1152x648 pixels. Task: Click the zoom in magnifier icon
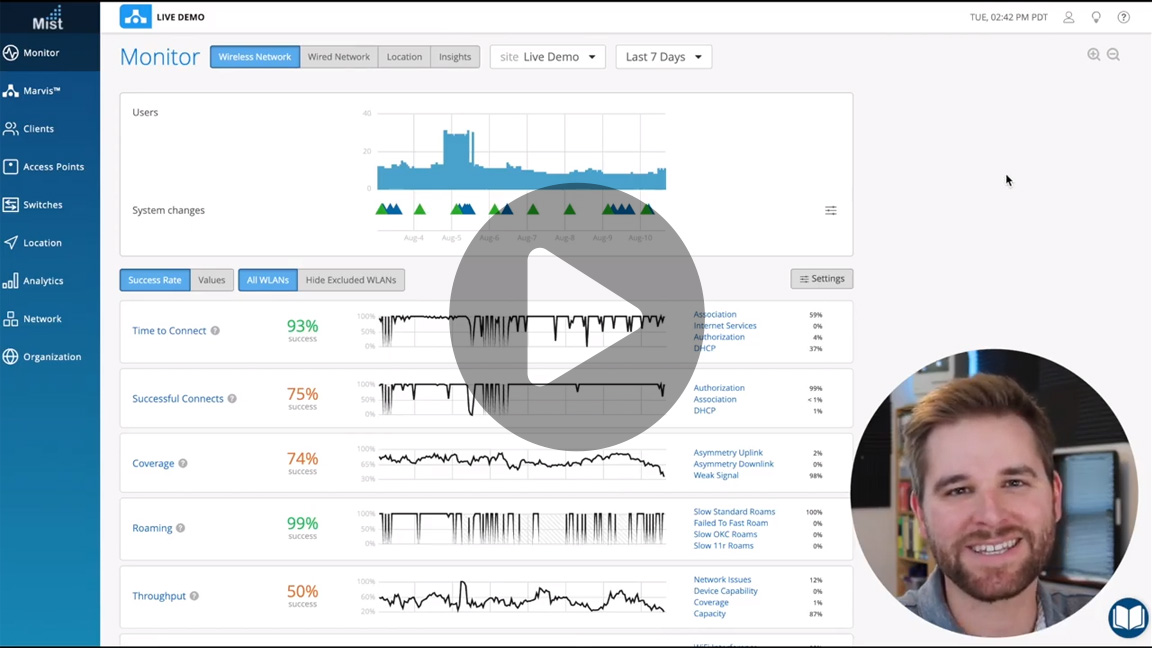tap(1093, 55)
